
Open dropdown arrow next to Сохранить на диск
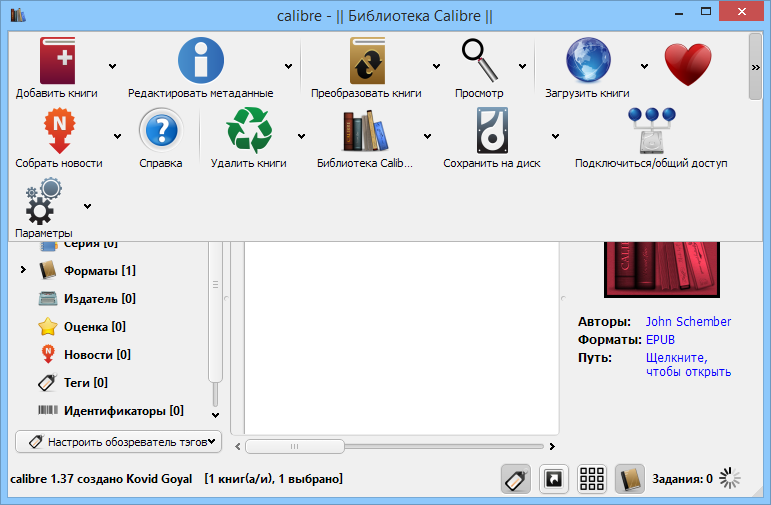[x=555, y=137]
